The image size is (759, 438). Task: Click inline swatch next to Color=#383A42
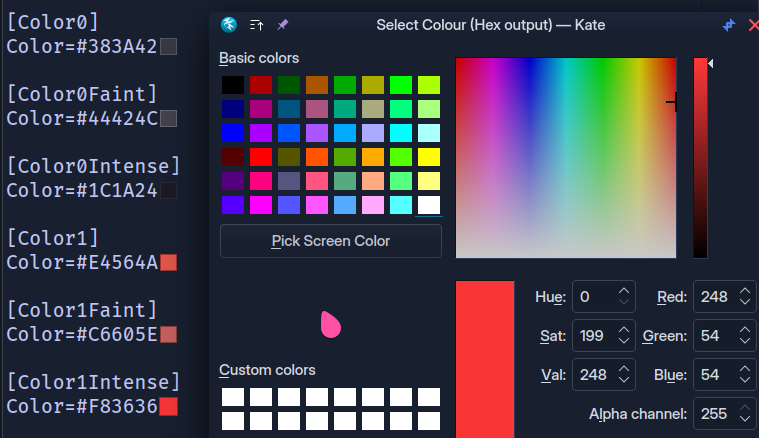pyautogui.click(x=168, y=46)
